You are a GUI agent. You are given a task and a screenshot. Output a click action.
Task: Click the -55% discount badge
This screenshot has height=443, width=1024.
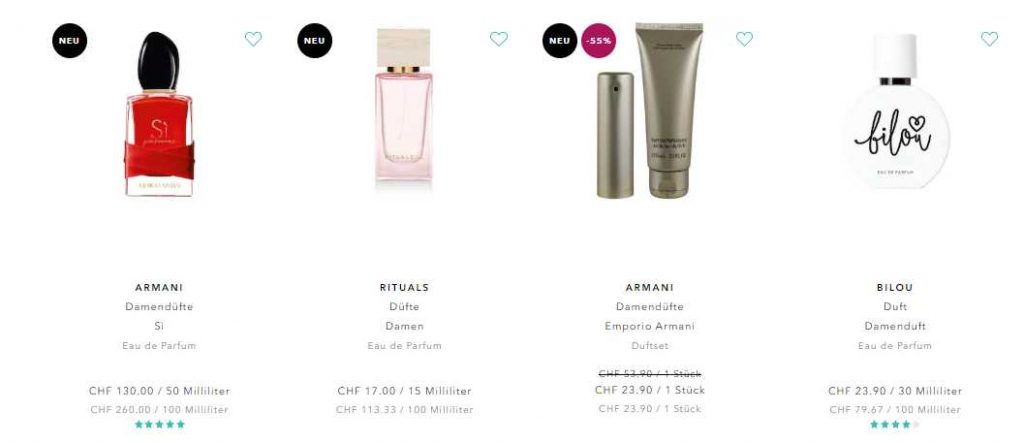[599, 41]
